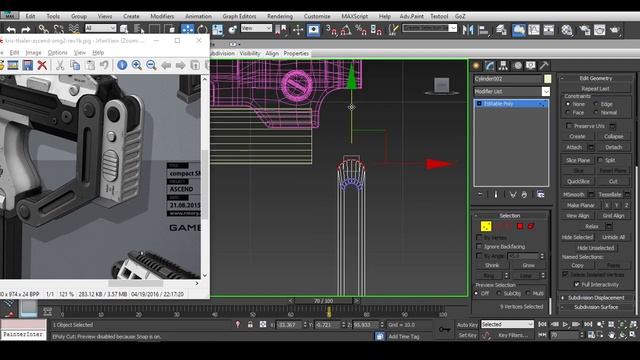Open the Selected key filter dropdown

(507, 324)
